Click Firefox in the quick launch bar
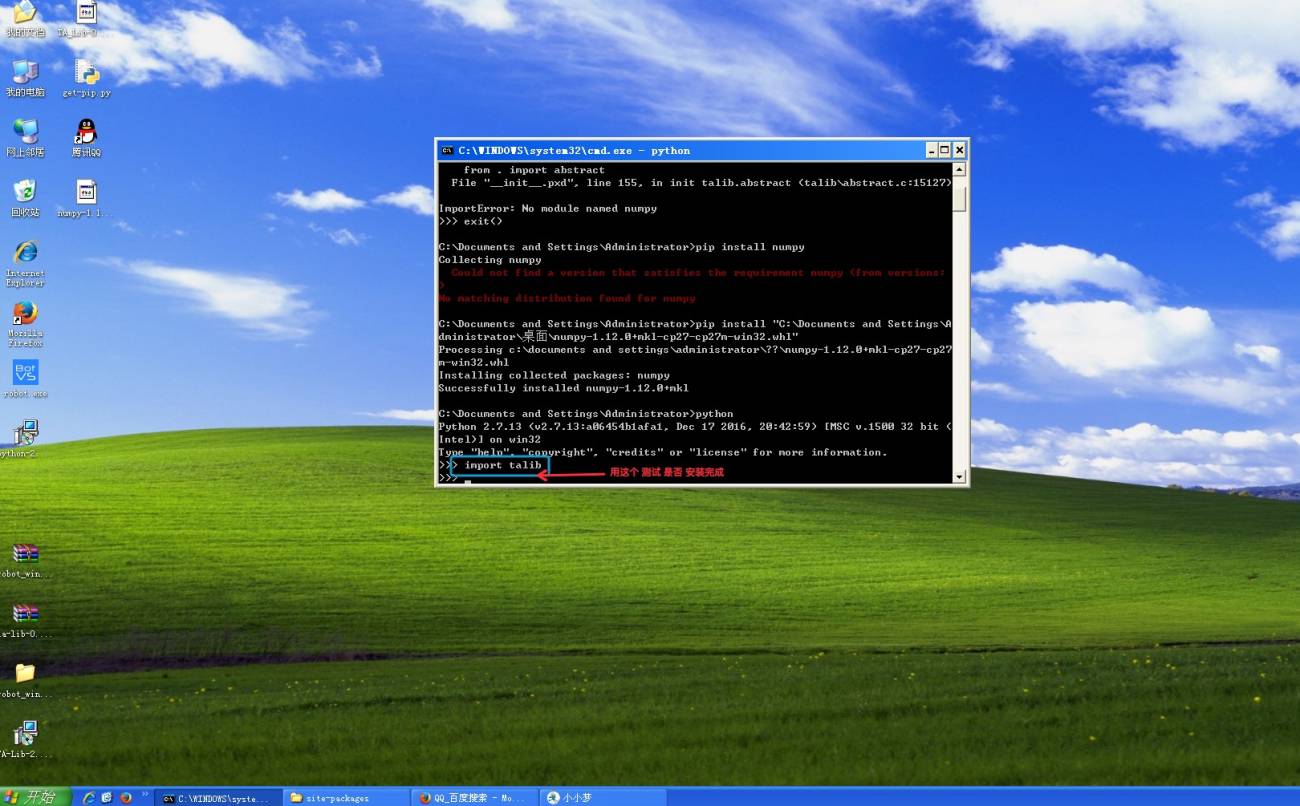 126,797
